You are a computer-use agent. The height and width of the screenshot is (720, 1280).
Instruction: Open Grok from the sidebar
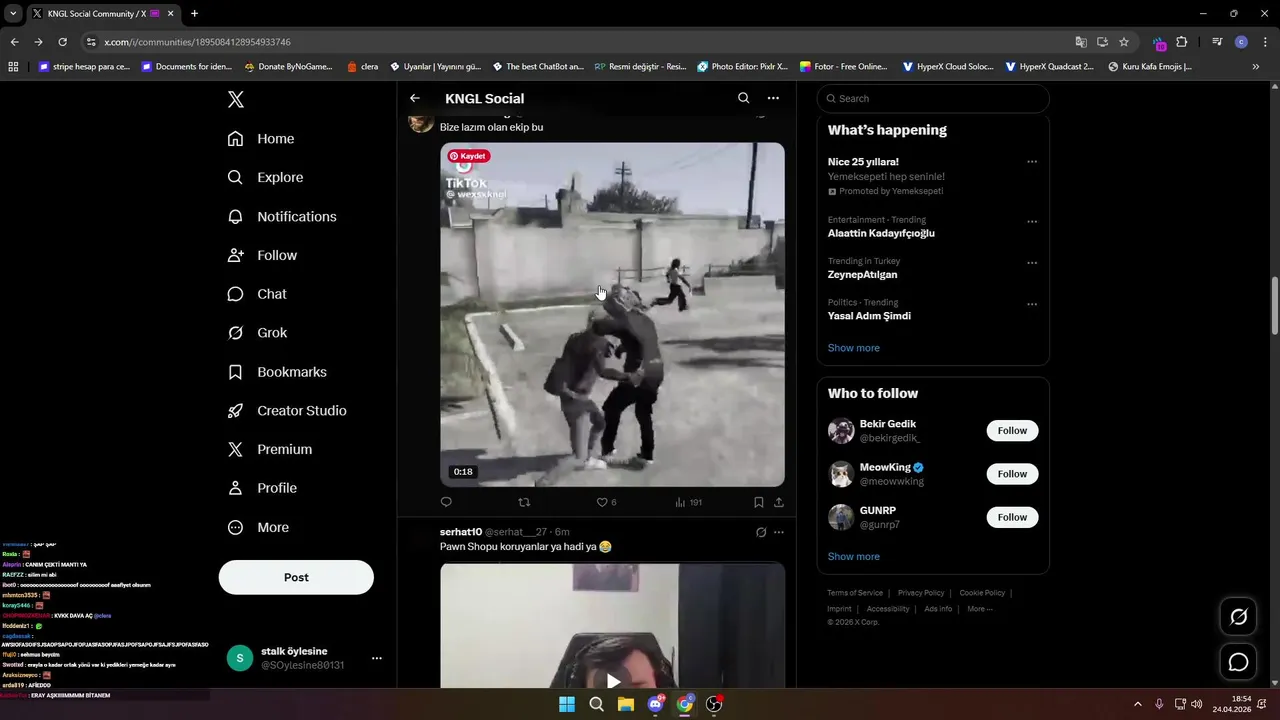257,333
